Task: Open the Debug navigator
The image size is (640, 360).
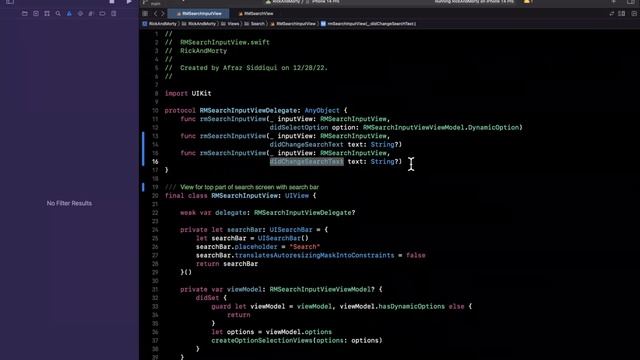Action: (x=91, y=13)
